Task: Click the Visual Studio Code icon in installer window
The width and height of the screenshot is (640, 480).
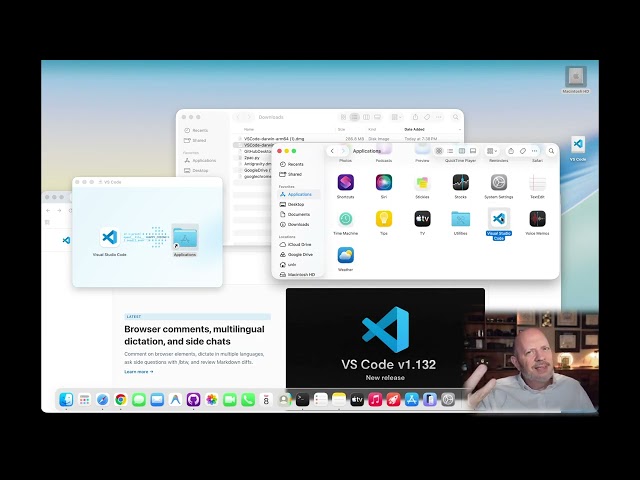Action: pyautogui.click(x=109, y=237)
